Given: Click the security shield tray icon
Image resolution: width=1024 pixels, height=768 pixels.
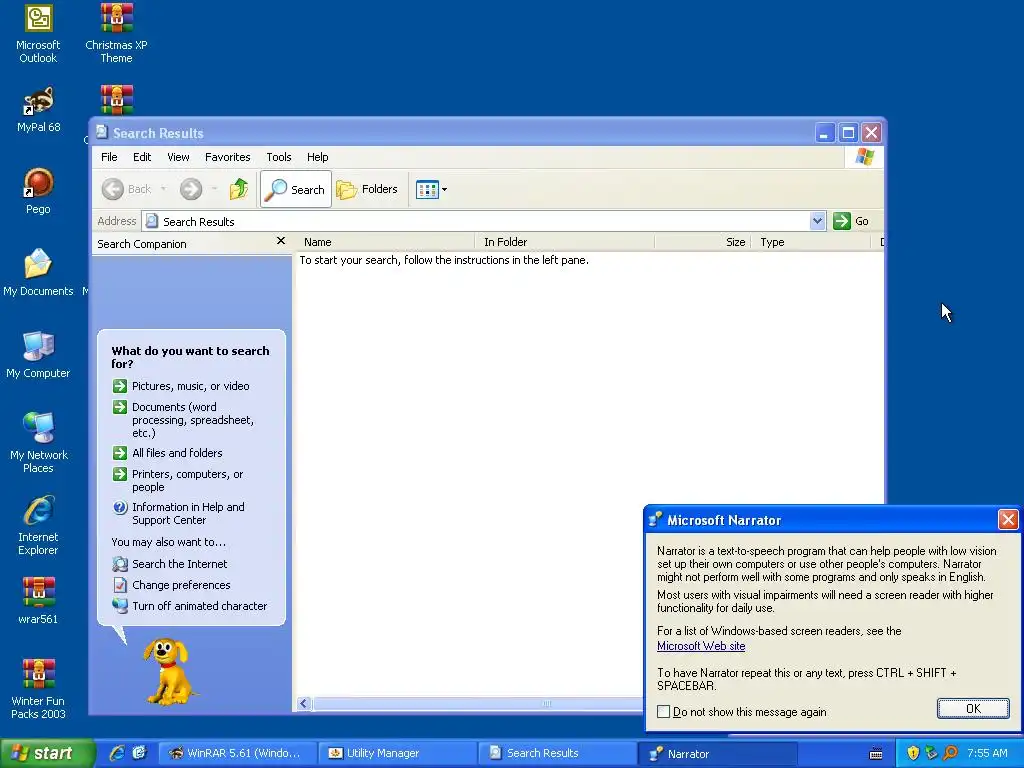Looking at the screenshot, I should (913, 753).
